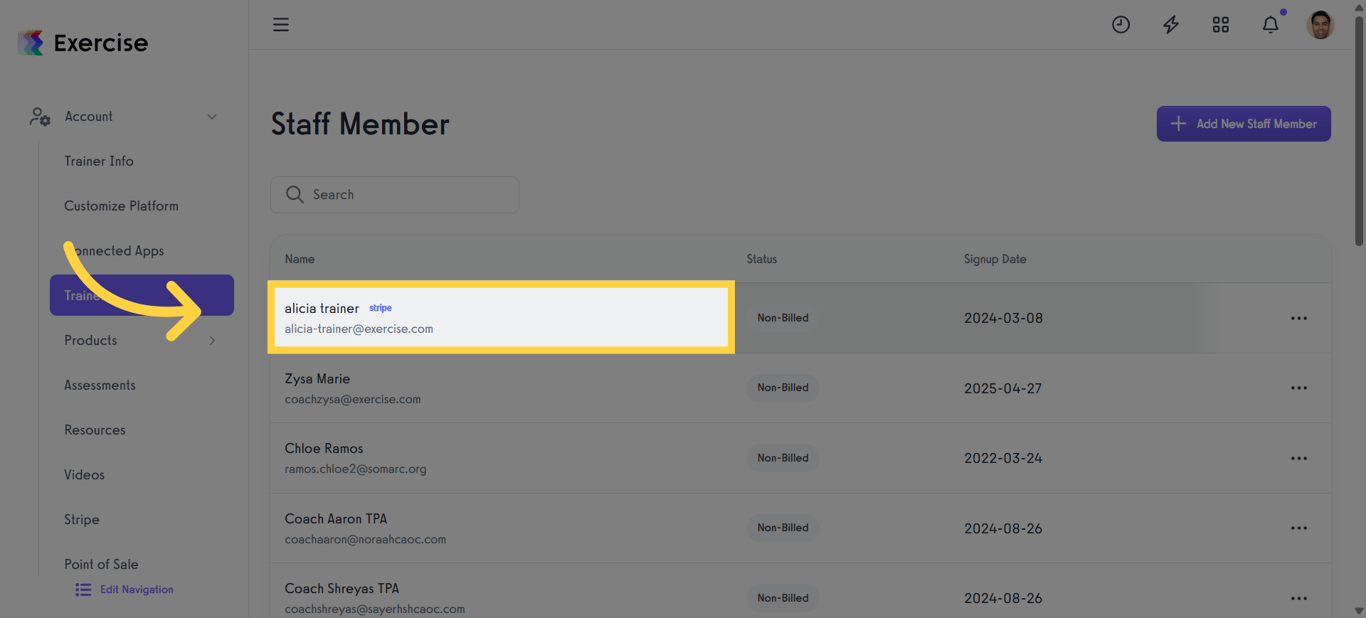
Task: Open options for Coach Aaron TPA
Action: click(1298, 528)
